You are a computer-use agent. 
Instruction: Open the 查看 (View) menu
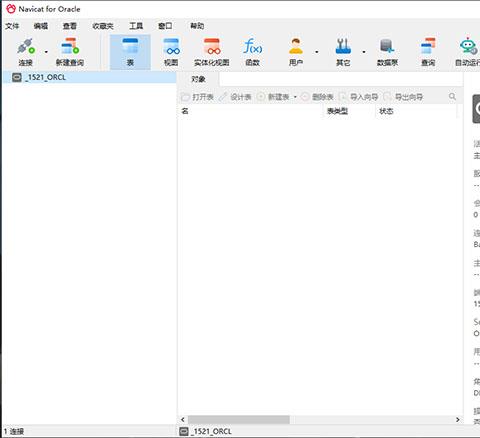pos(70,26)
